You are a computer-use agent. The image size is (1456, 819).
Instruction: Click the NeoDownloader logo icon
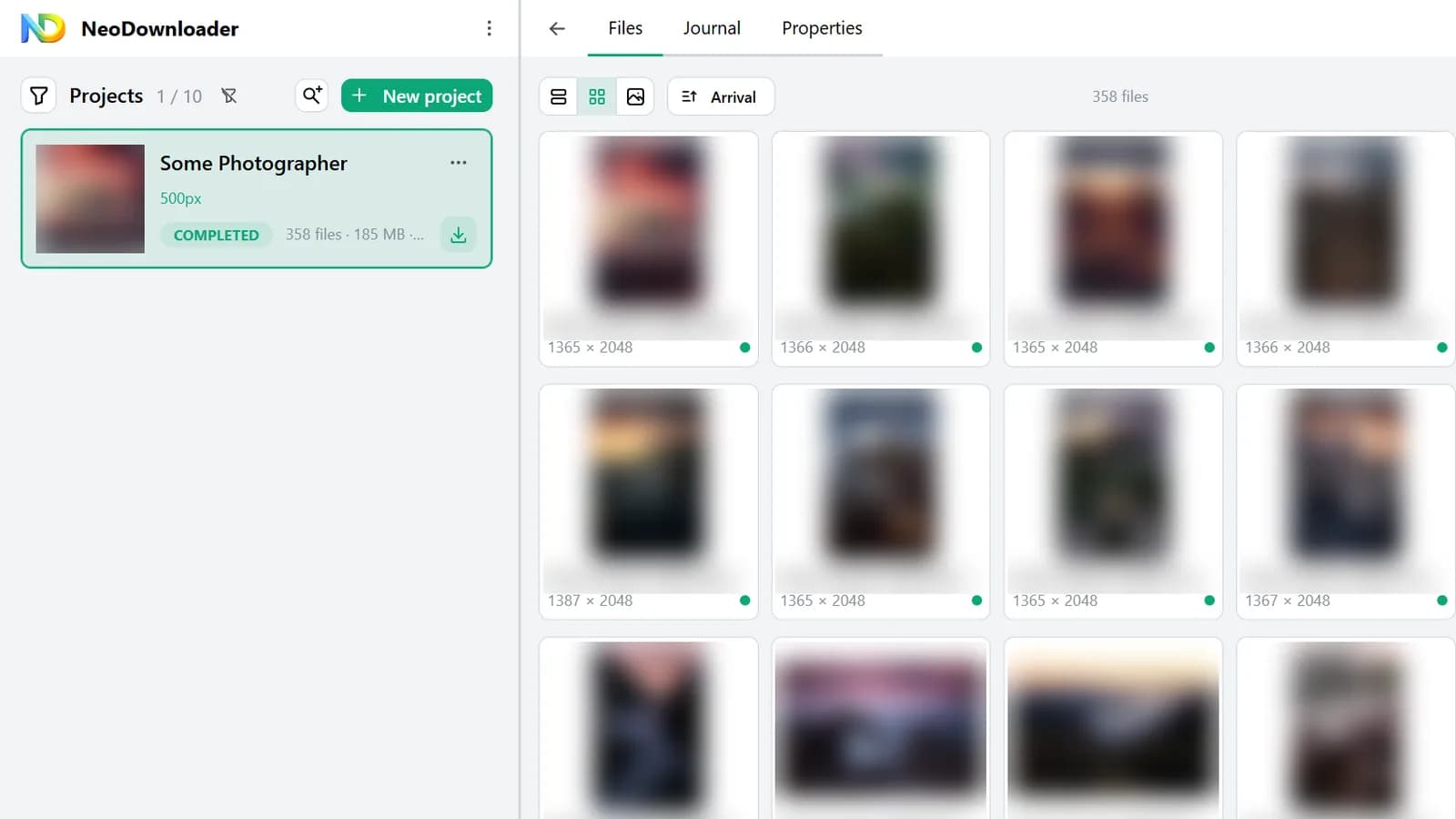[x=43, y=28]
